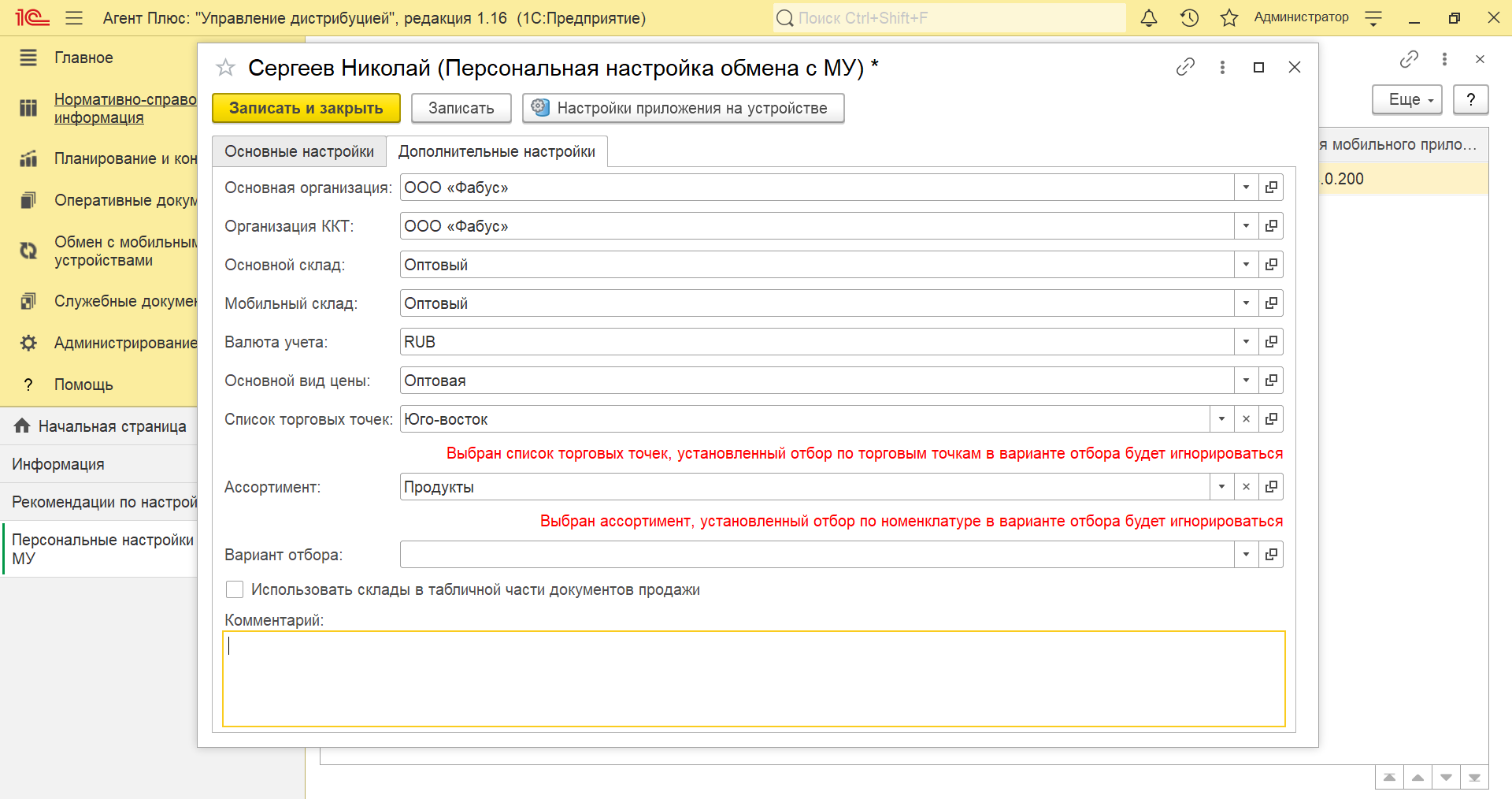Open Администрирование section
The width and height of the screenshot is (1512, 799).
(x=125, y=343)
